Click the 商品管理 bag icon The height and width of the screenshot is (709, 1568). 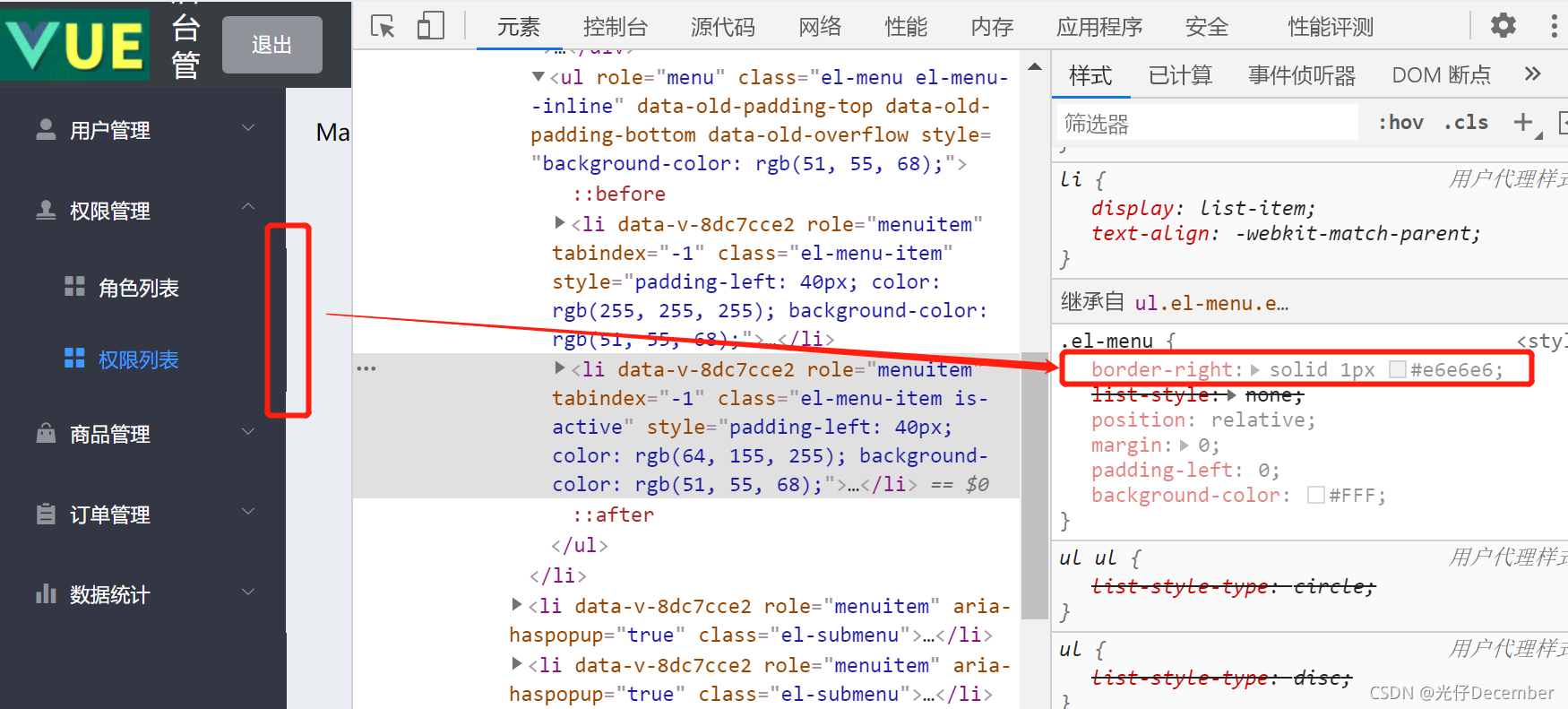tap(46, 433)
